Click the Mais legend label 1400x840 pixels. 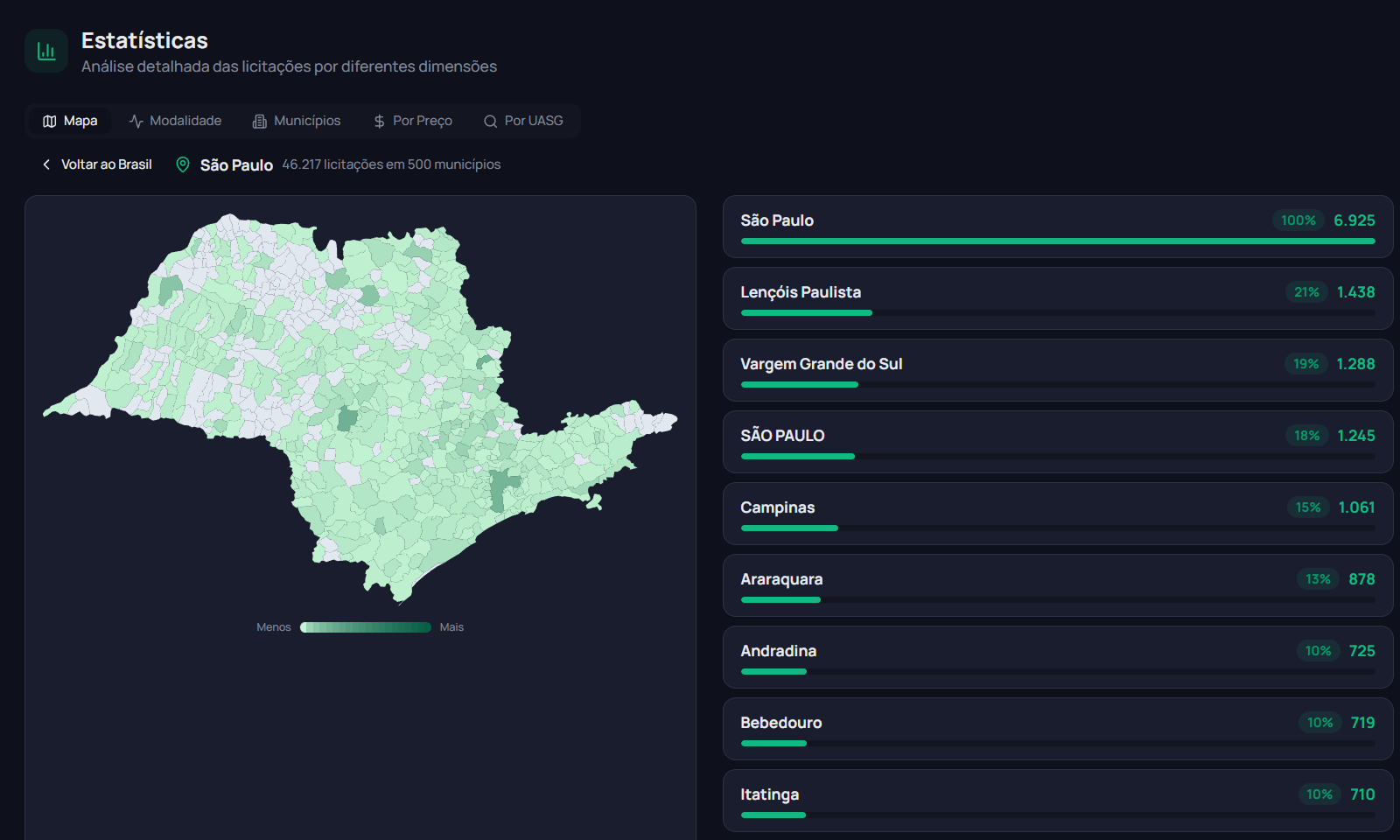pos(451,627)
